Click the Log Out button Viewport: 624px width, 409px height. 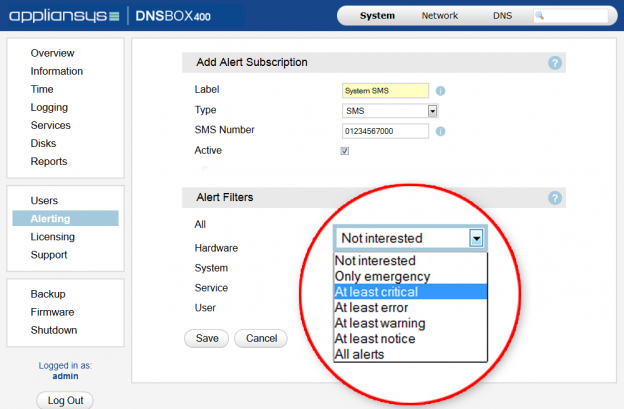[65, 400]
